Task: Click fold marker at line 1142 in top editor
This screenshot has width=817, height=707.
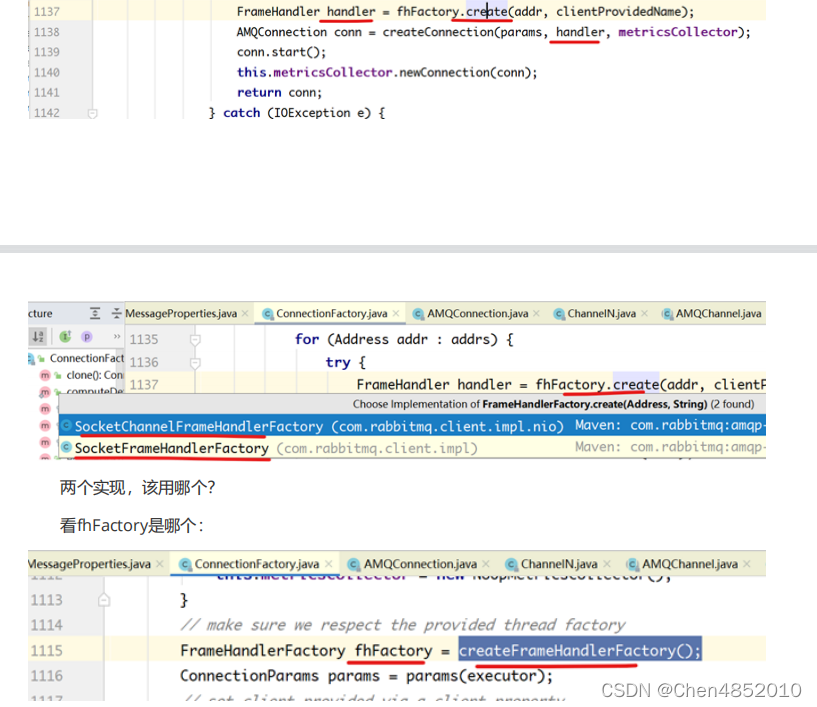Action: (93, 113)
